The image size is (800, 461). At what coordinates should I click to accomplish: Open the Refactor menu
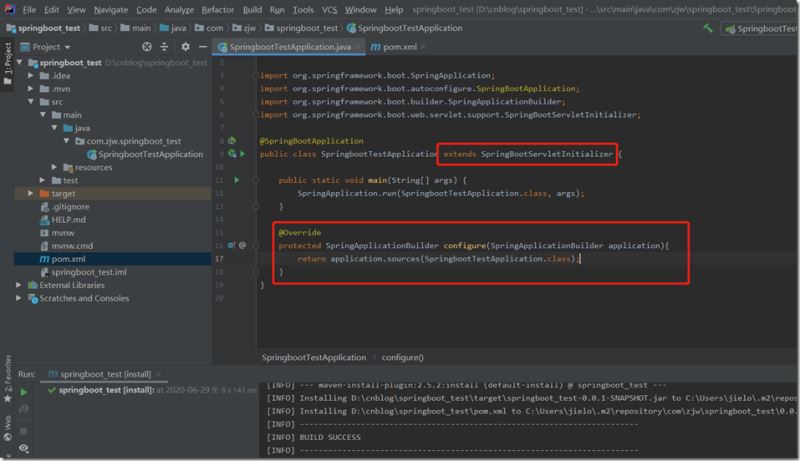coord(218,9)
